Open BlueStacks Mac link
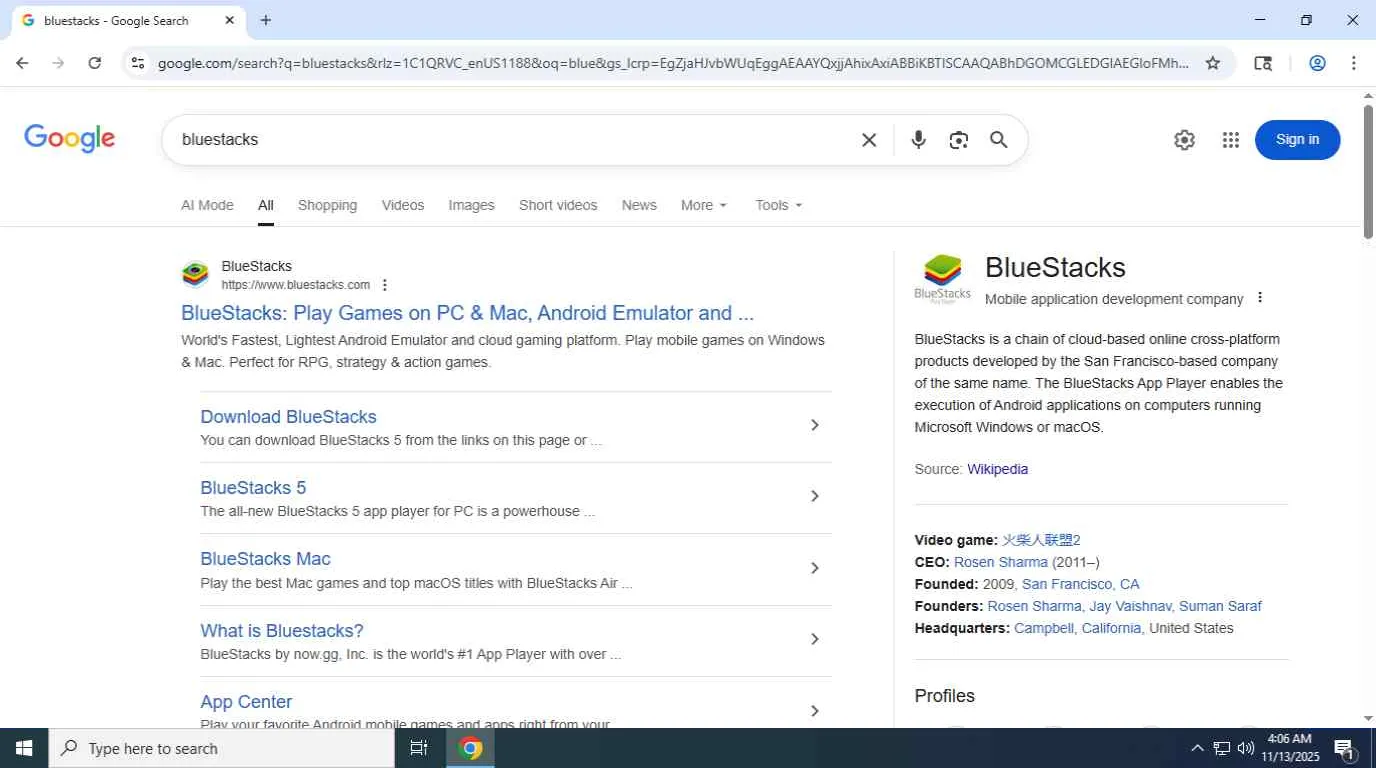Viewport: 1376px width, 768px height. 265,559
